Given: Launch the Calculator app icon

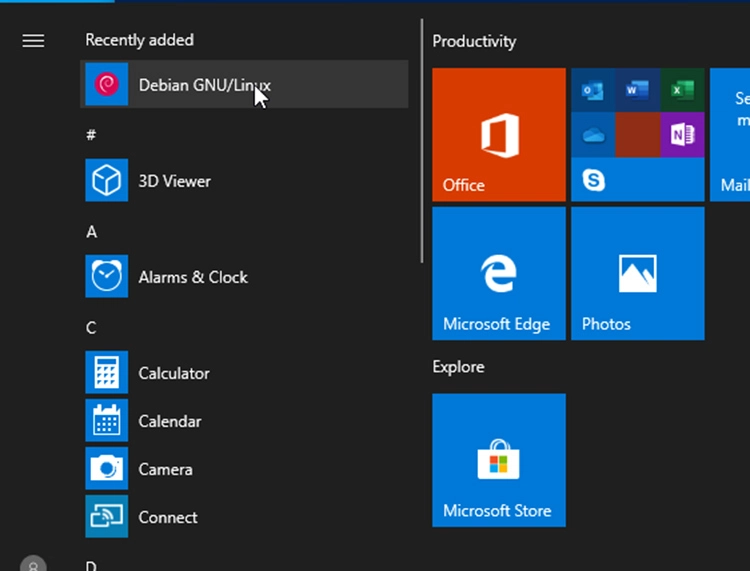Looking at the screenshot, I should pos(107,372).
